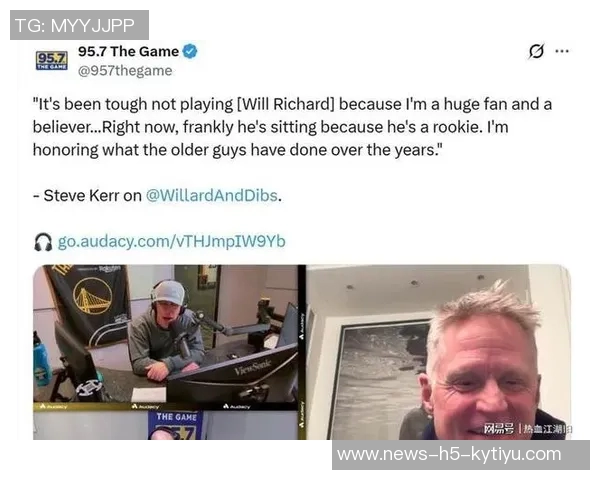Open the @WillardAndDibs mention link
600x480 pixels.
(212, 196)
